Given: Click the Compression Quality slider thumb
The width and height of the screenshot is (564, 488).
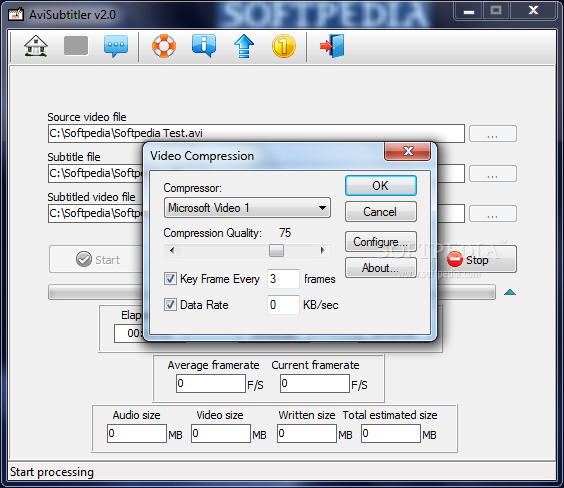Looking at the screenshot, I should (276, 250).
